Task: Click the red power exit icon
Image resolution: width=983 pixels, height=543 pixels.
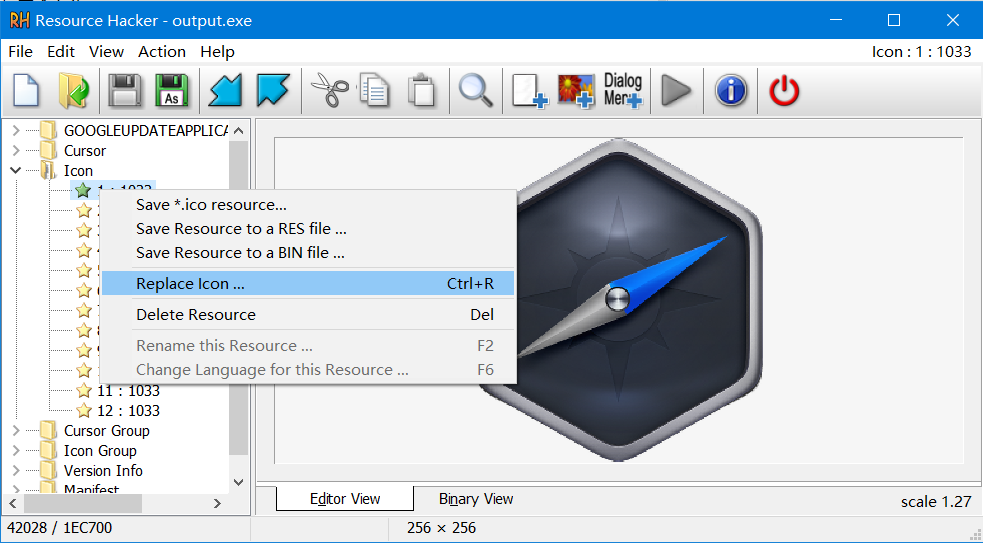Action: tap(784, 91)
